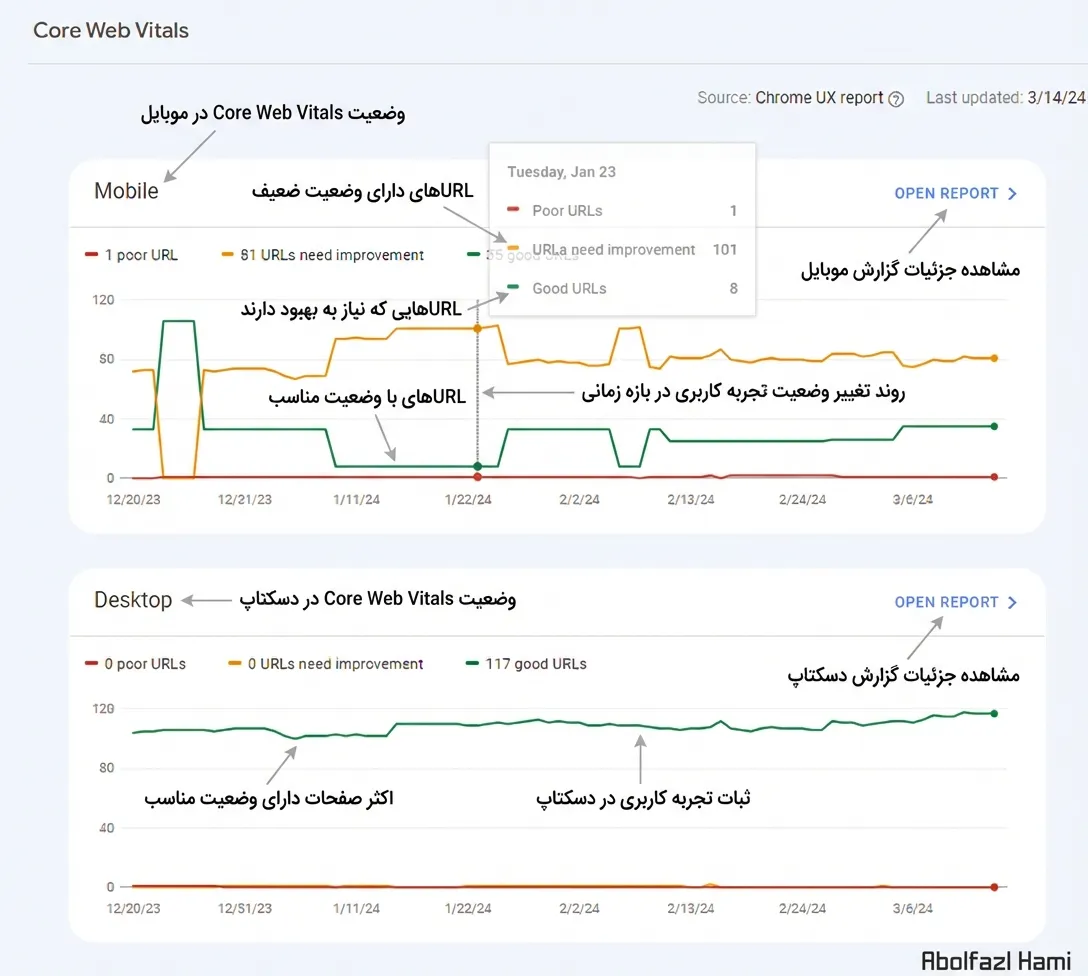The image size is (1088, 976).
Task: Click the Chrome UX report help icon
Action: point(896,99)
